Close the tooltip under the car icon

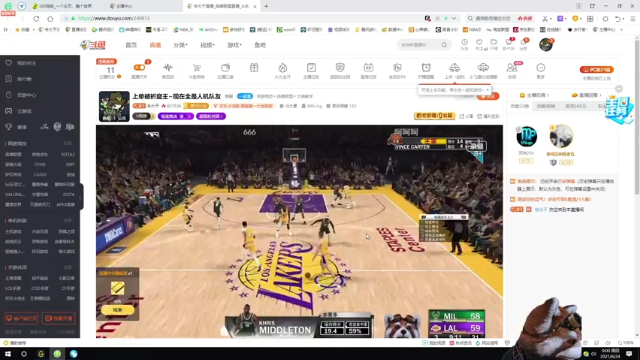click(x=487, y=89)
